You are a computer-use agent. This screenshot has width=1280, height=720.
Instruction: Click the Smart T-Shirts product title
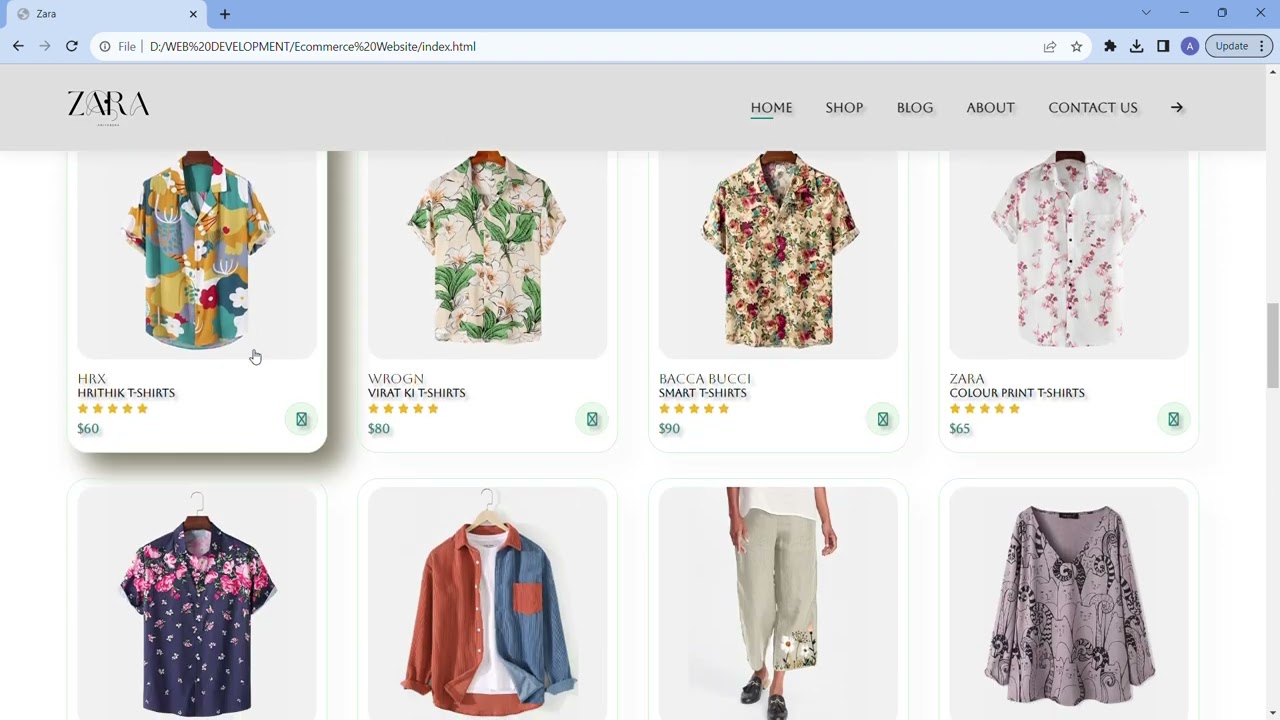click(703, 393)
